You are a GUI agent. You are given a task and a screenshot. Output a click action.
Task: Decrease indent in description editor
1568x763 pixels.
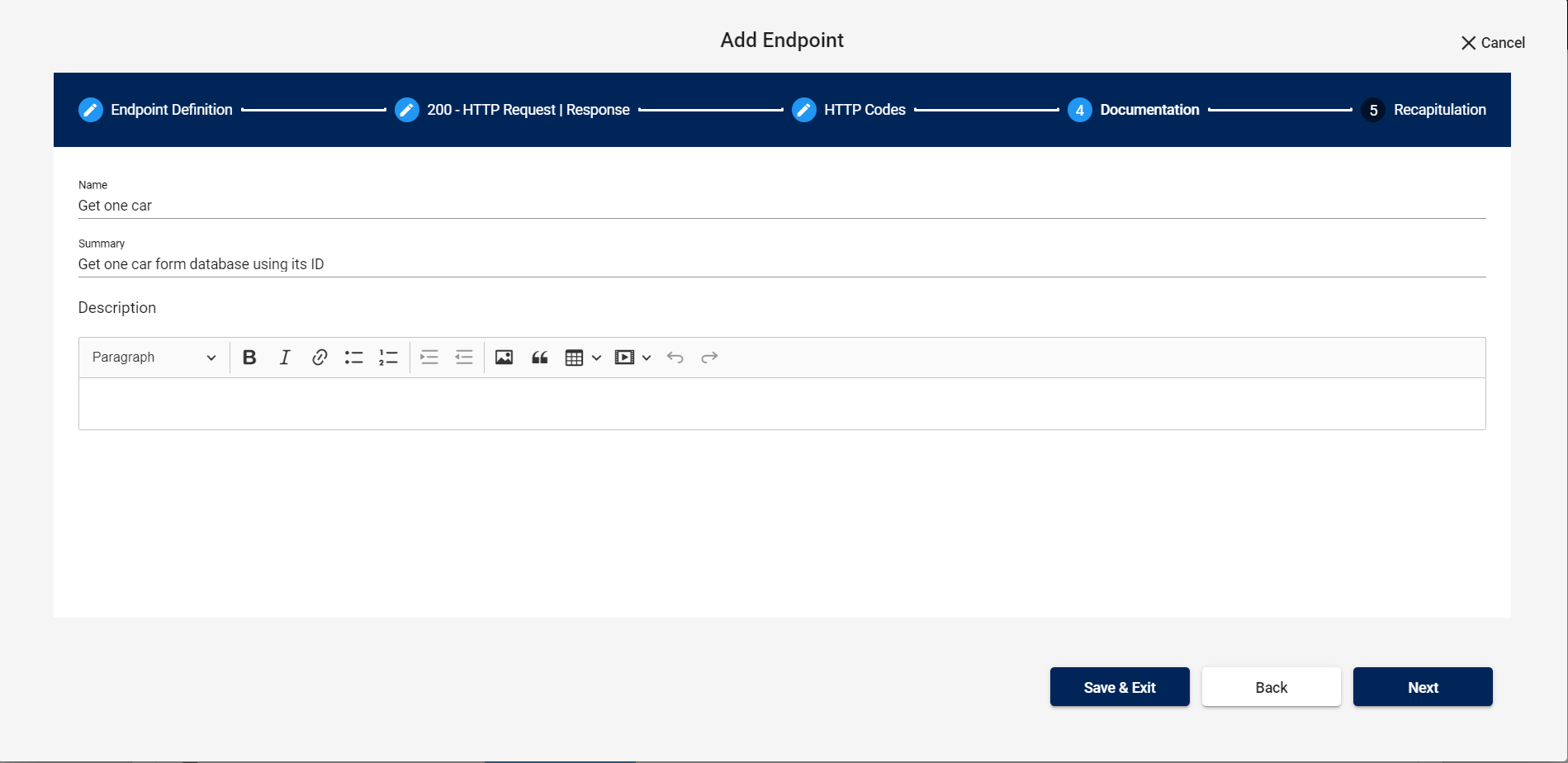pyautogui.click(x=464, y=358)
